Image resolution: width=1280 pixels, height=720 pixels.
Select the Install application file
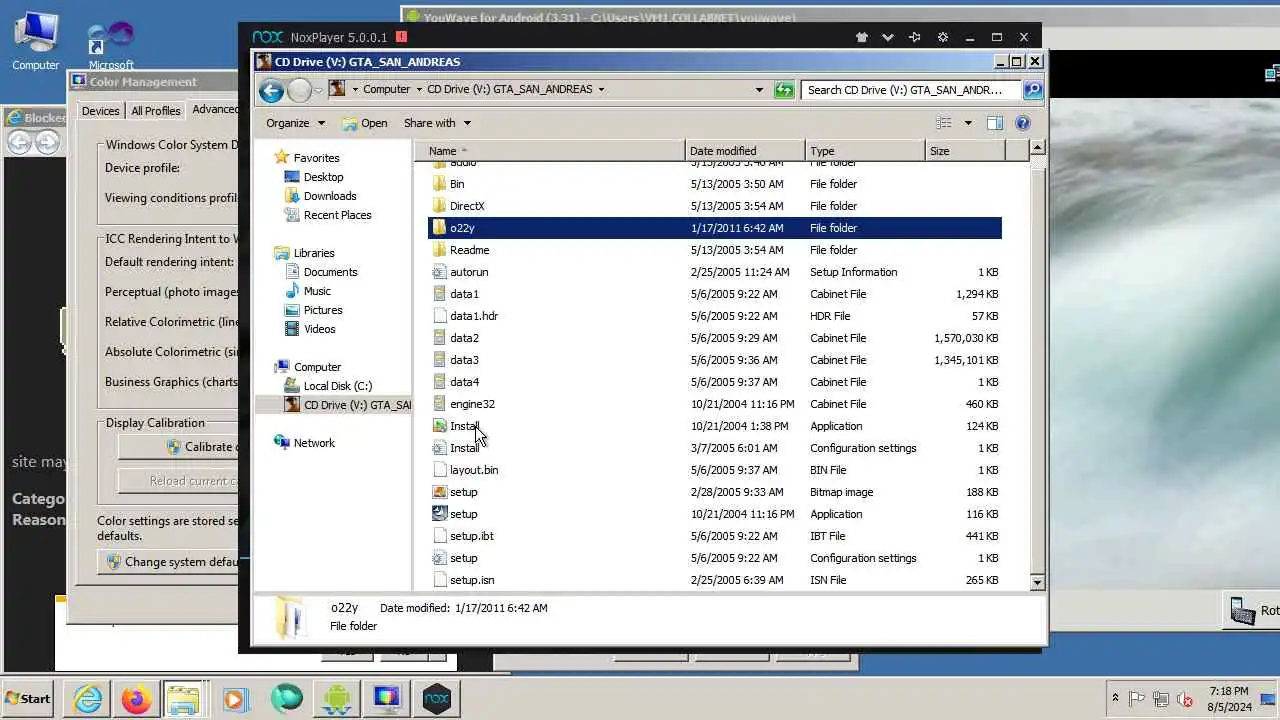(x=464, y=426)
